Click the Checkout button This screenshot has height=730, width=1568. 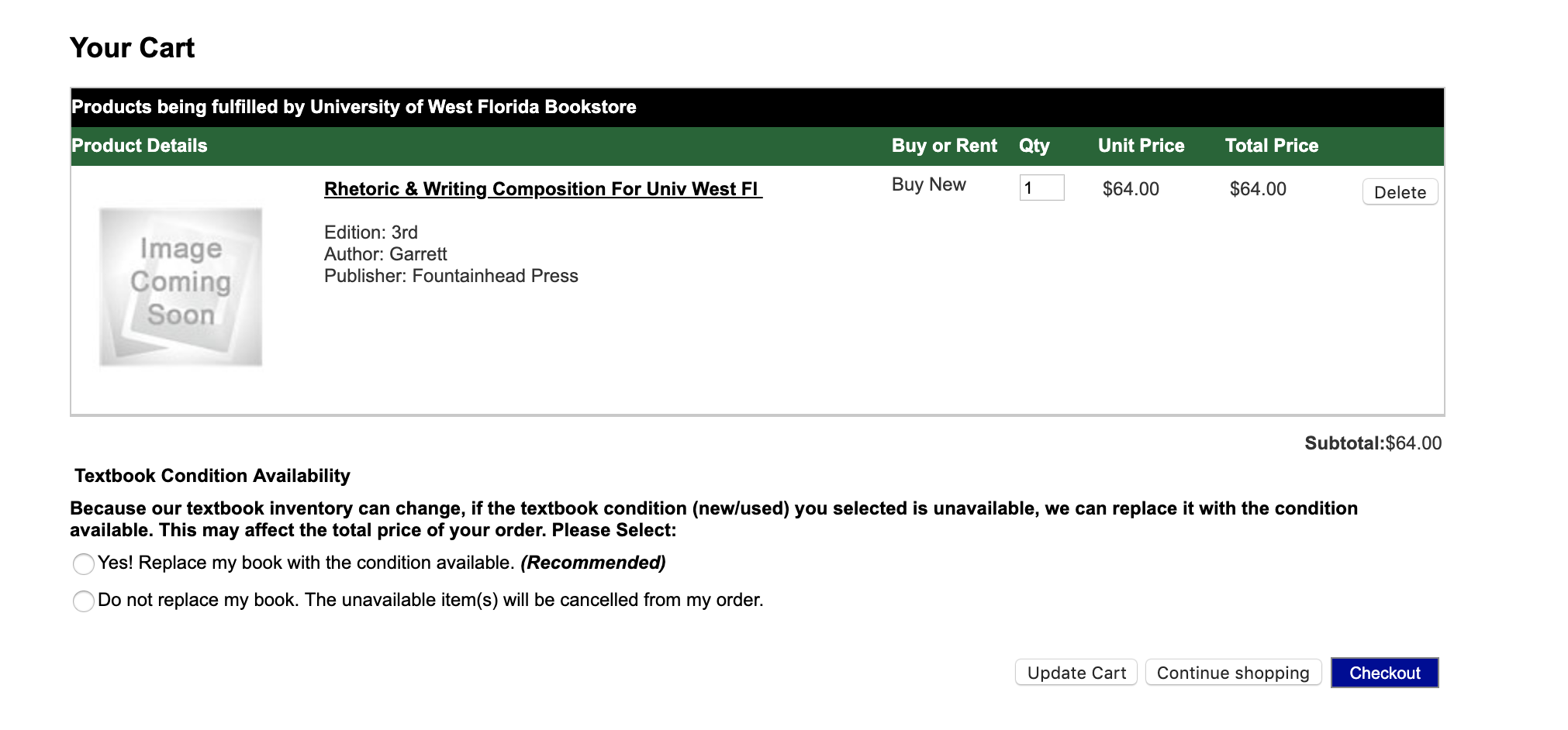[1384, 673]
